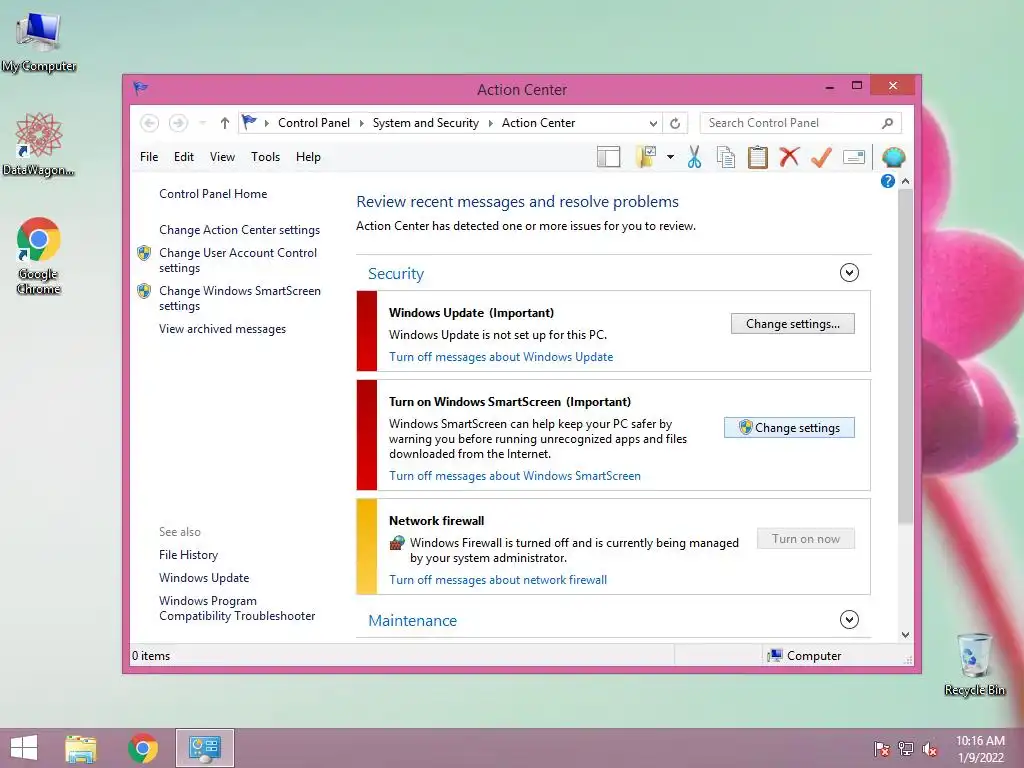Click the blue shell icon in toolbar
Viewport: 1024px width, 768px height.
click(893, 157)
